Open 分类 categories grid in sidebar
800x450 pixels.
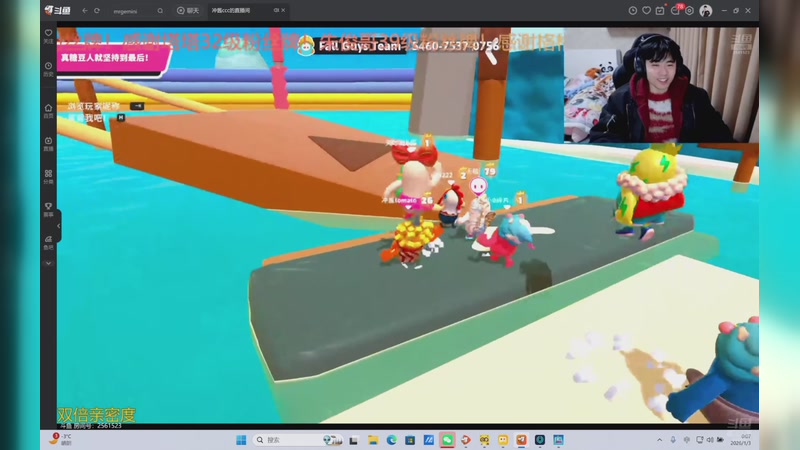click(x=48, y=177)
